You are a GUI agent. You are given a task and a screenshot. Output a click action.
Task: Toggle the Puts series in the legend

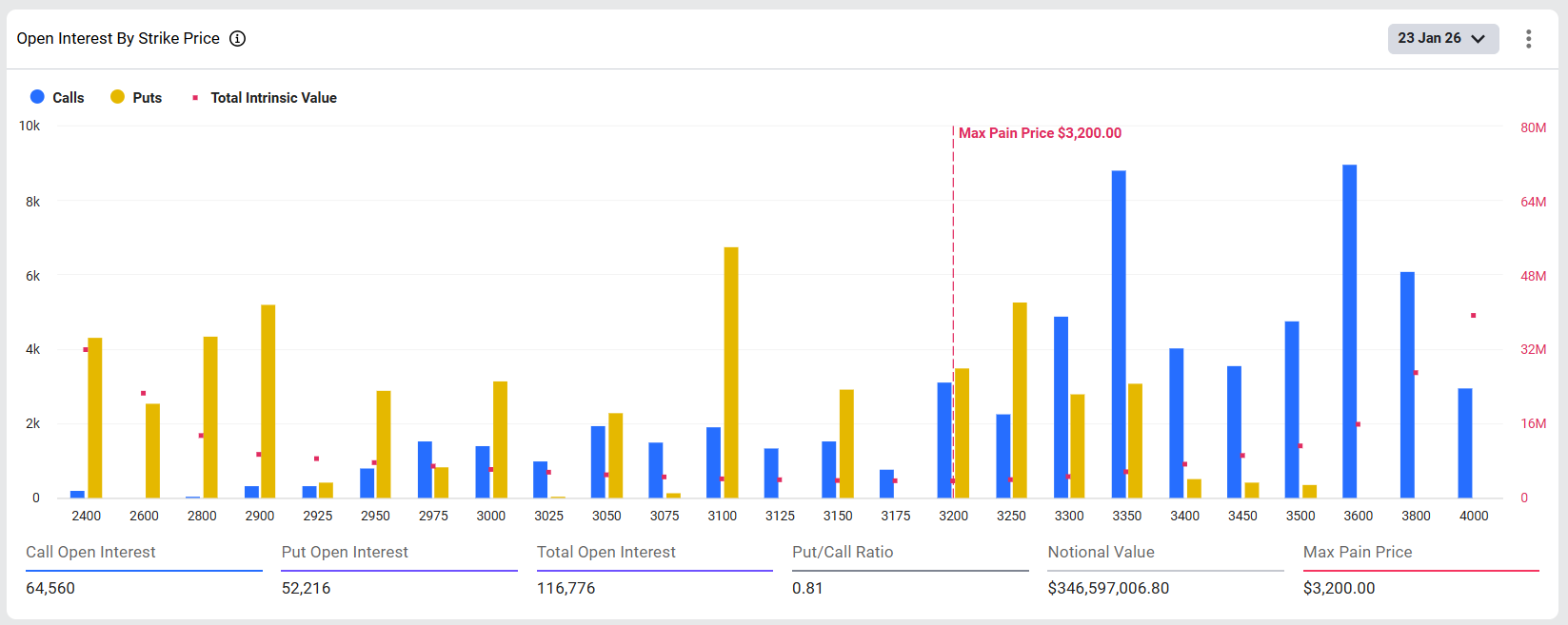(136, 97)
